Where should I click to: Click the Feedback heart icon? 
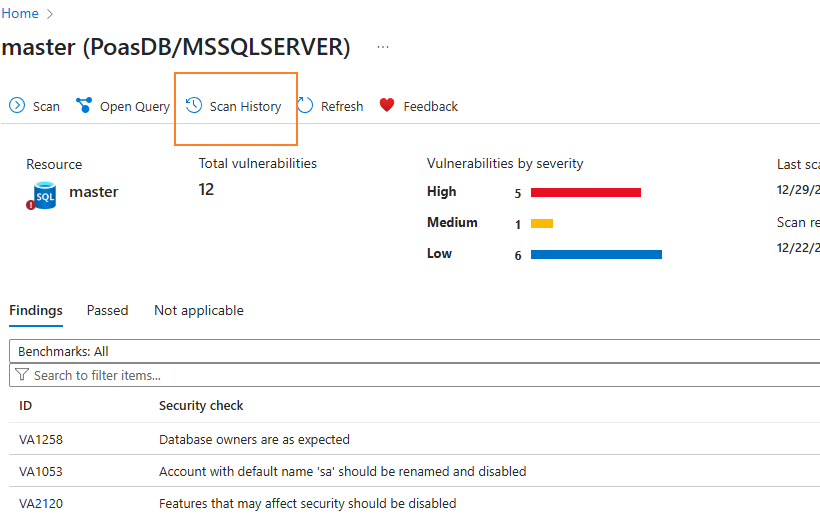point(387,105)
